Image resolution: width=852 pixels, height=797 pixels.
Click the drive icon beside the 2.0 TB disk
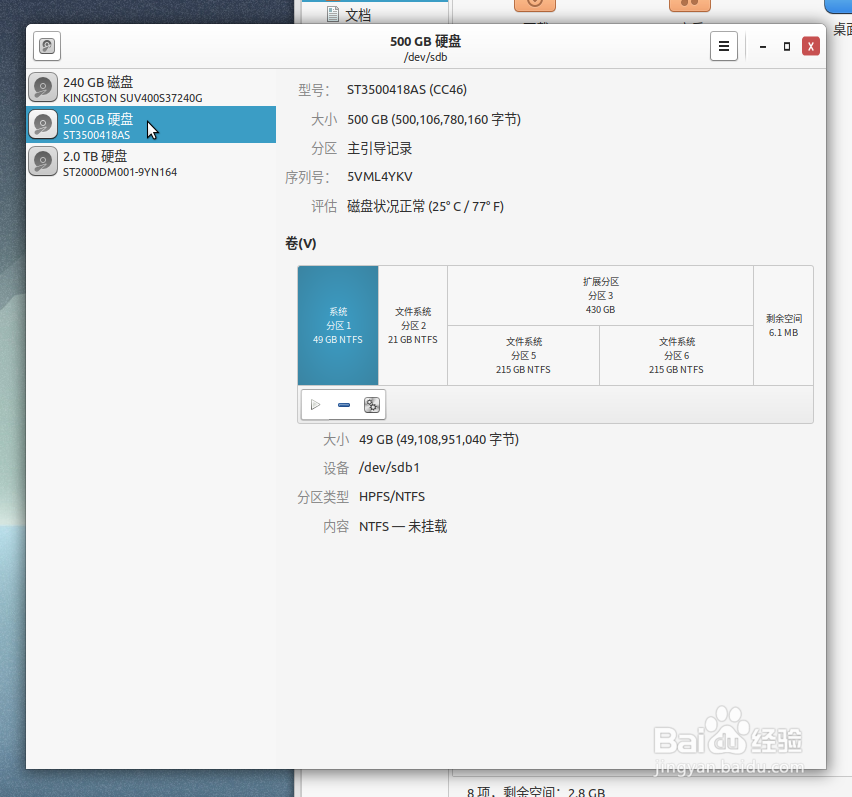pyautogui.click(x=42, y=162)
